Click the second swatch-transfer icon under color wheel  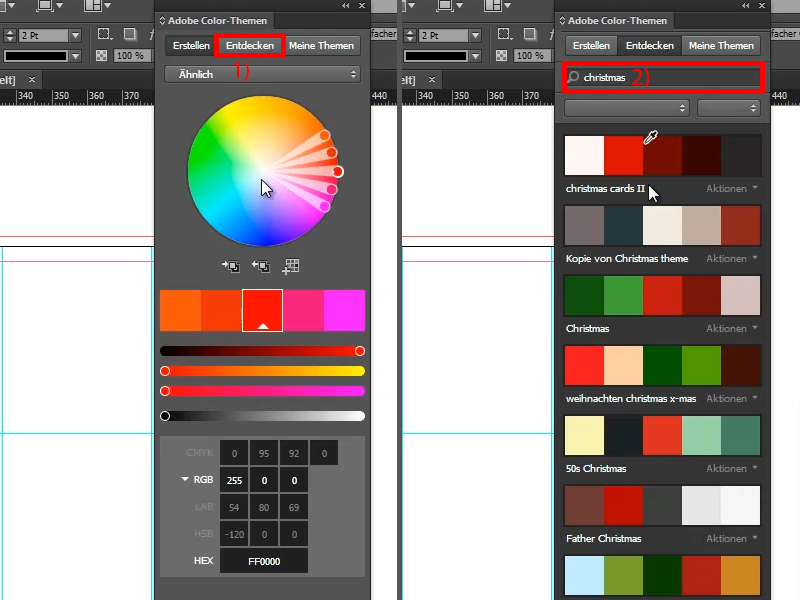(261, 266)
